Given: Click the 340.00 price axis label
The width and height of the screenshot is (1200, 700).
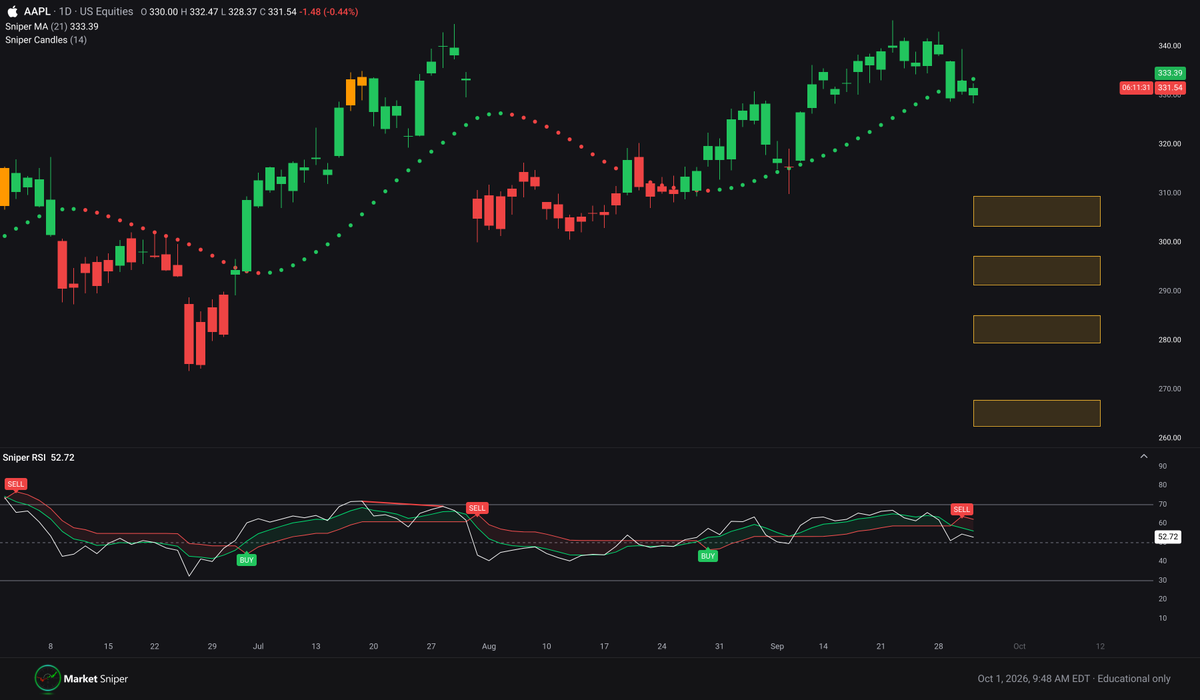Looking at the screenshot, I should pyautogui.click(x=1170, y=46).
